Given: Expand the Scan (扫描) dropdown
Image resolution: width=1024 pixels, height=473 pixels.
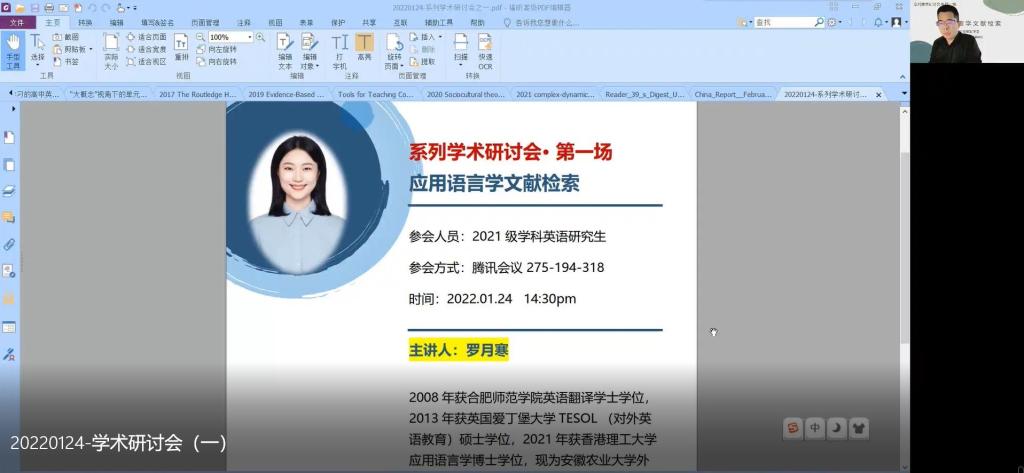Looking at the screenshot, I should click(x=460, y=61).
